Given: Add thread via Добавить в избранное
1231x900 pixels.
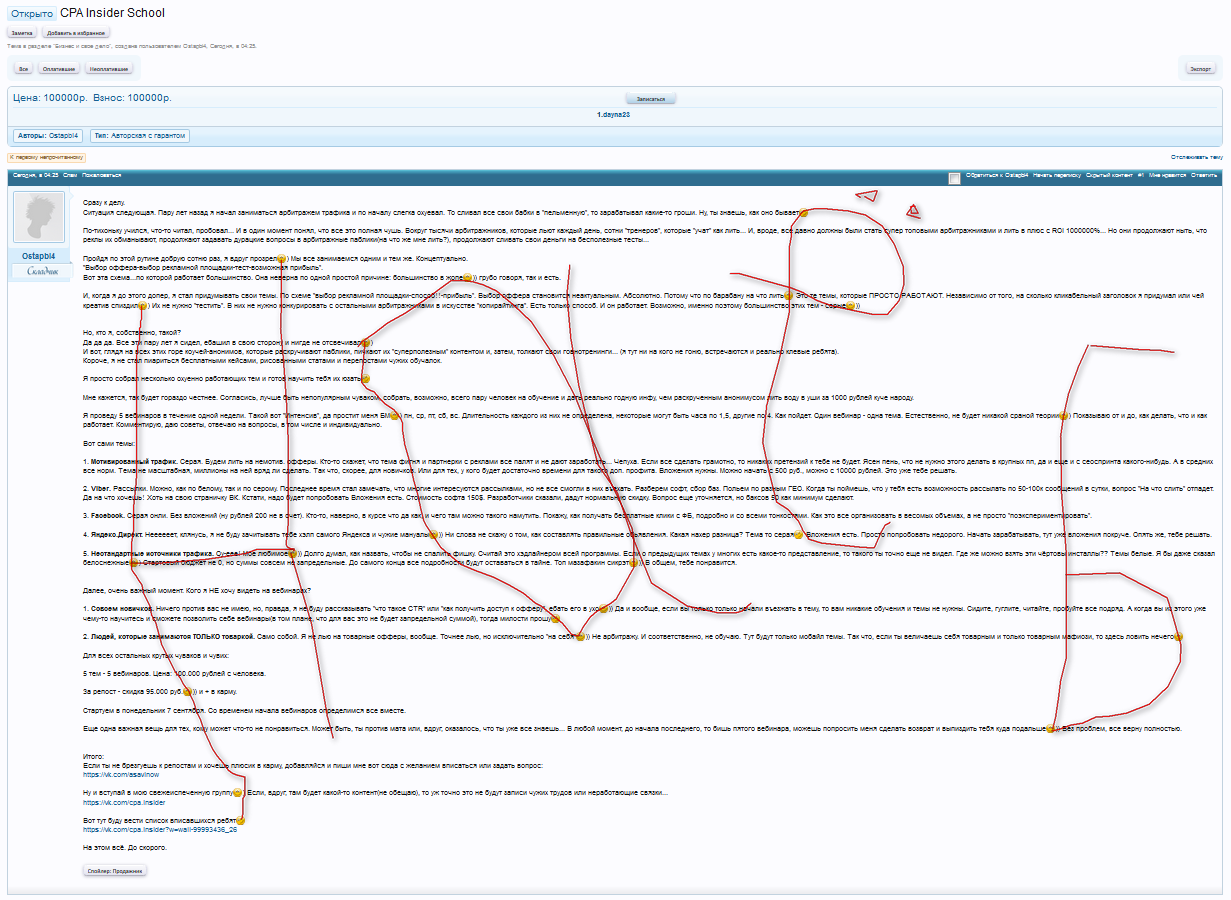Looking at the screenshot, I should point(76,33).
